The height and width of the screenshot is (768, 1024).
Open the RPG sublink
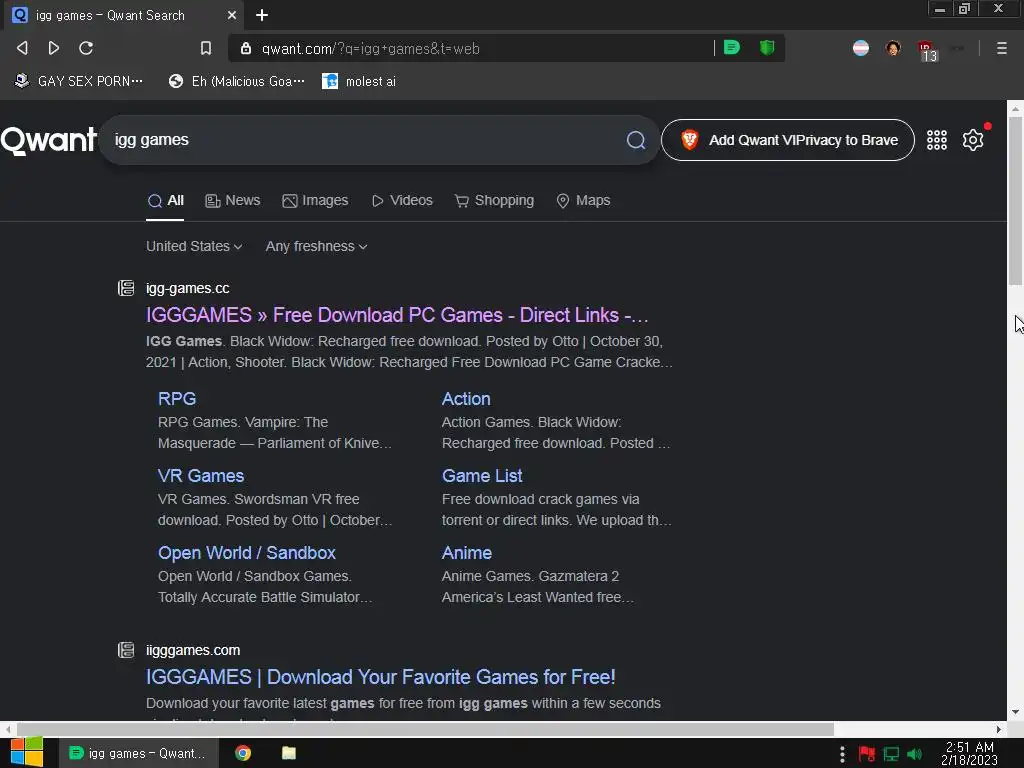tap(177, 398)
